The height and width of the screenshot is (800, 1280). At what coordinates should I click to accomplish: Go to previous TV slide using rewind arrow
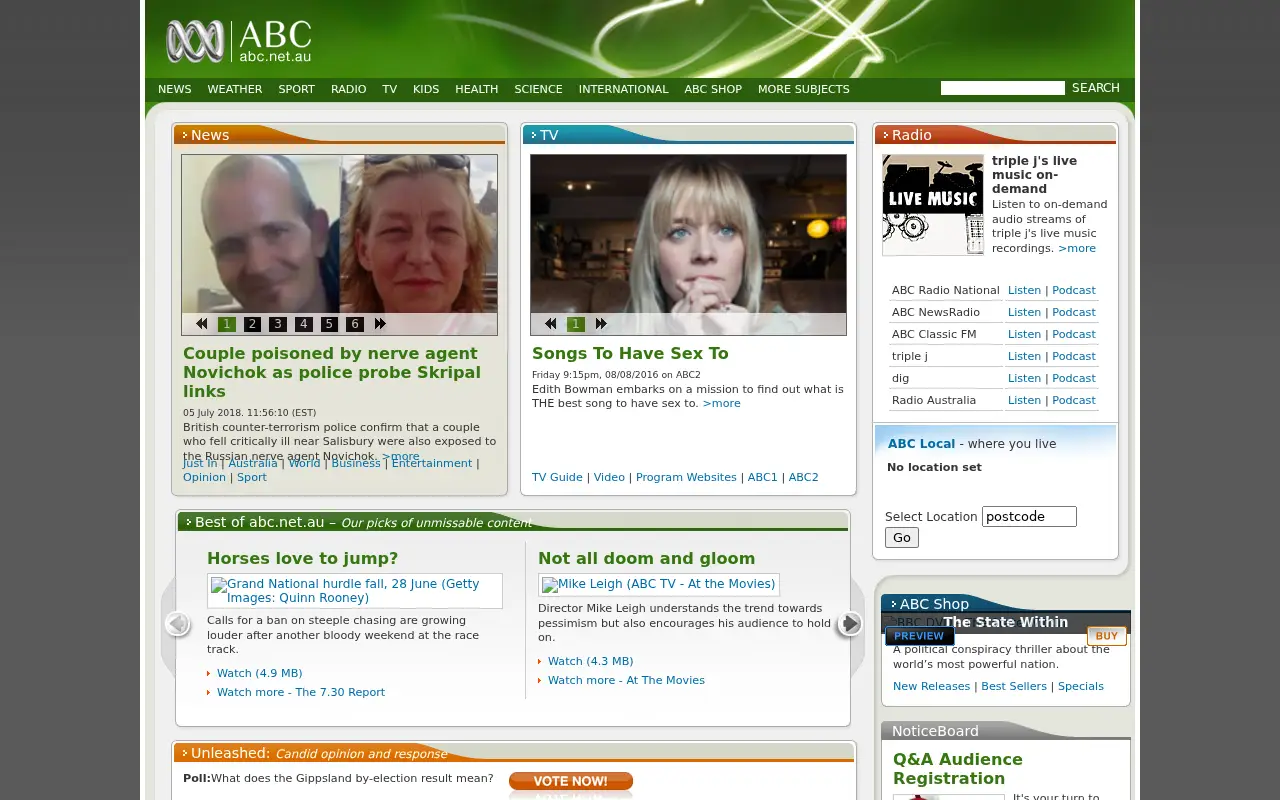(x=550, y=324)
